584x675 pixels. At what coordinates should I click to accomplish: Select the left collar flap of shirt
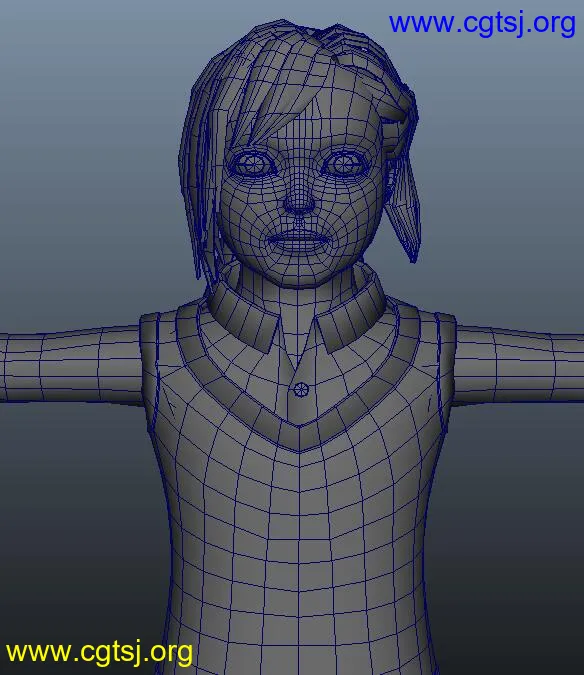click(x=244, y=316)
